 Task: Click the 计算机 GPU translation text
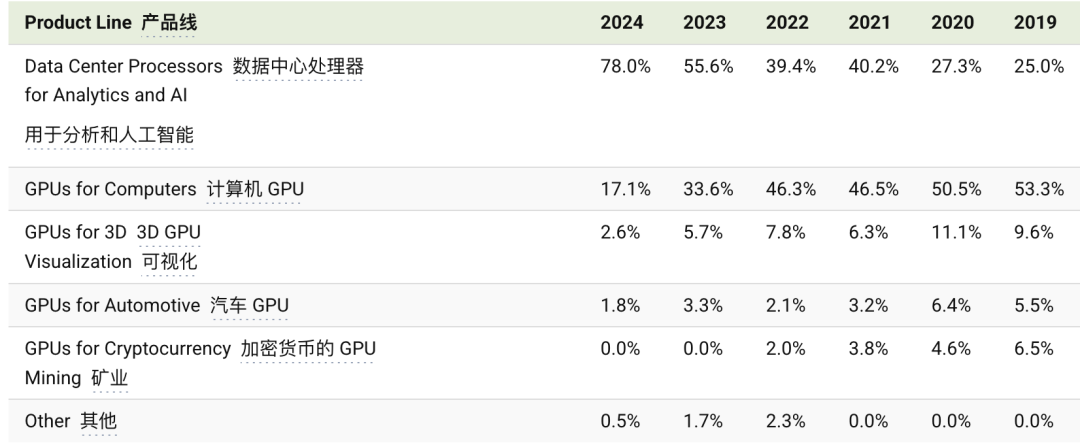coord(255,189)
